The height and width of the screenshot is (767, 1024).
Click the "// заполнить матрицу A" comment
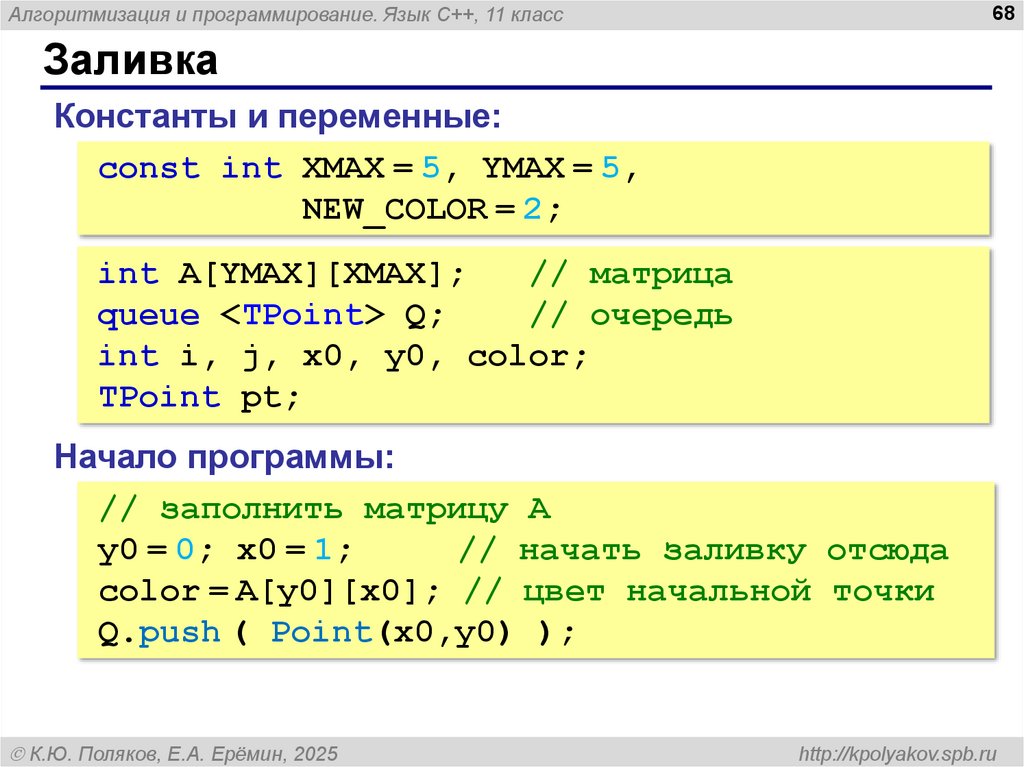click(x=325, y=509)
